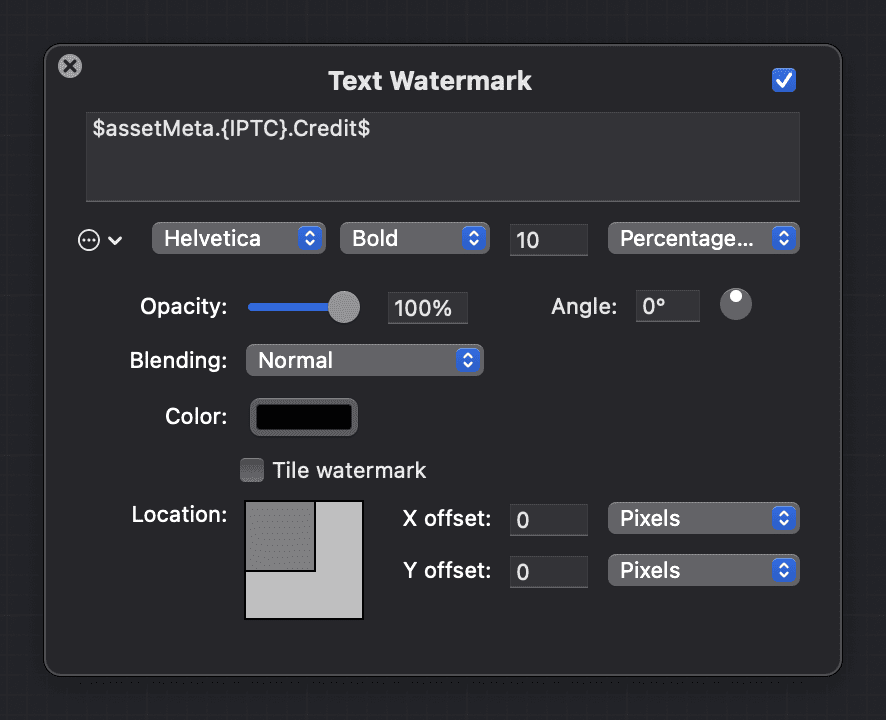
Task: Select bottom-right position in Location grid
Action: click(x=343, y=600)
